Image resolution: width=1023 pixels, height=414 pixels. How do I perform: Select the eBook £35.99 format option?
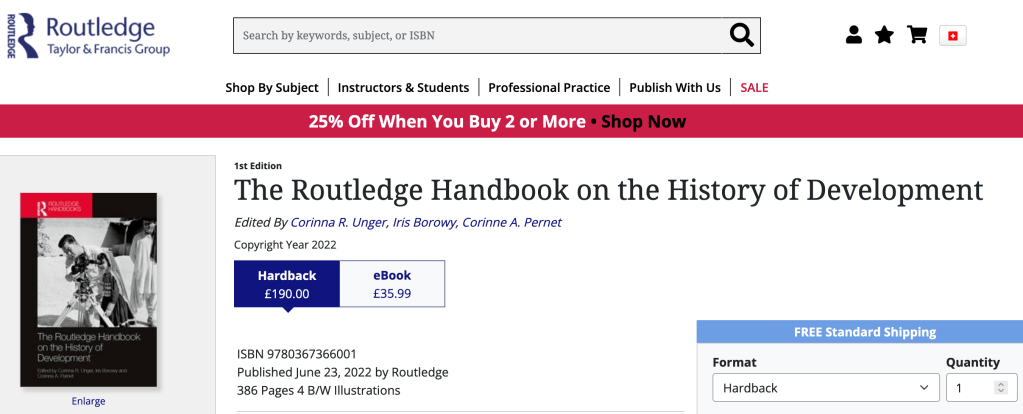click(392, 284)
